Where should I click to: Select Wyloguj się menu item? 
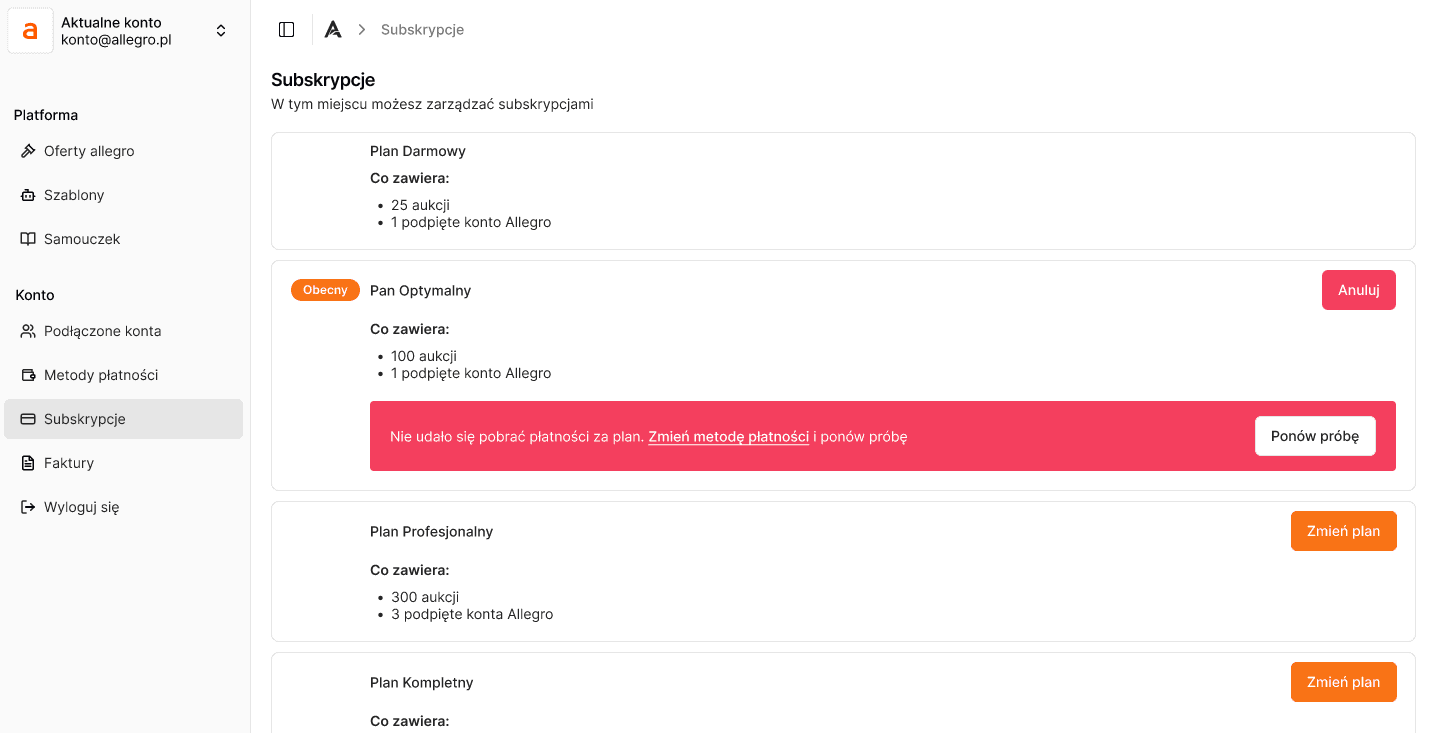pos(81,507)
